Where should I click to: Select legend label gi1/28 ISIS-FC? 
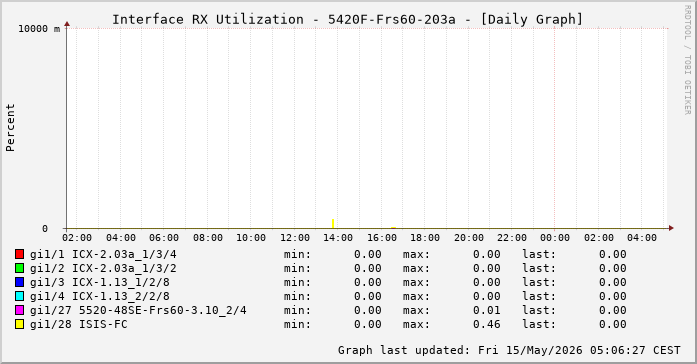79,324
